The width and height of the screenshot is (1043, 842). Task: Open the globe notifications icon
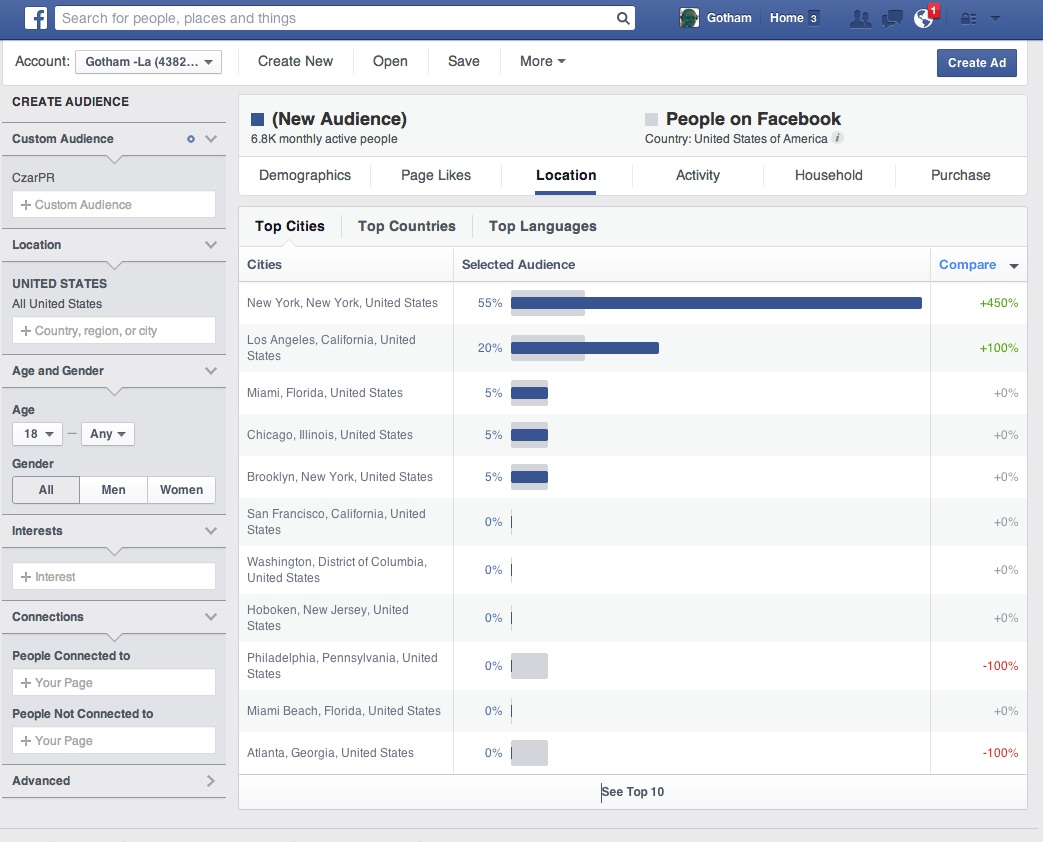pos(923,18)
